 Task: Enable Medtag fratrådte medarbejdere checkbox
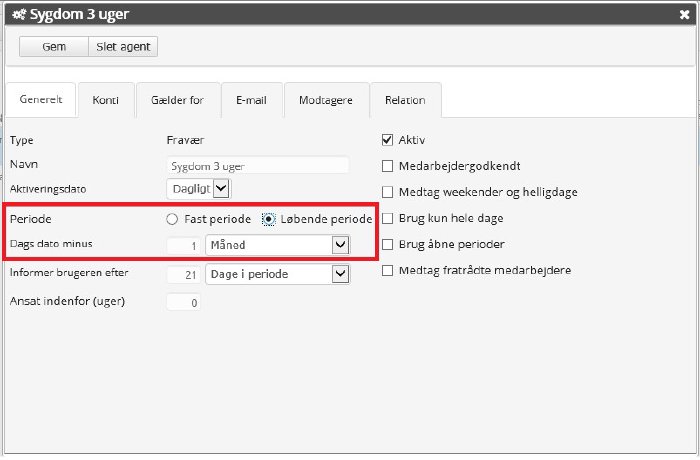coord(388,270)
